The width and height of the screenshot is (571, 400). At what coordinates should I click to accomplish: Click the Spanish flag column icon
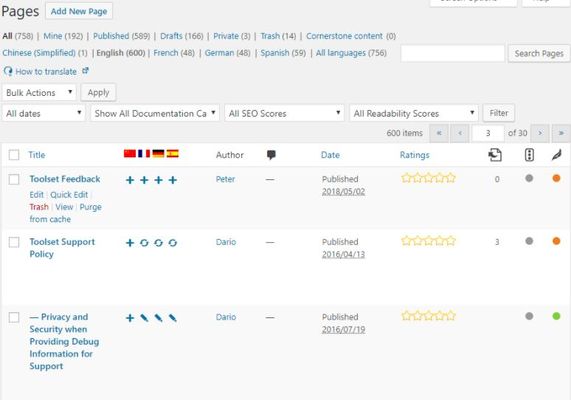pyautogui.click(x=173, y=154)
